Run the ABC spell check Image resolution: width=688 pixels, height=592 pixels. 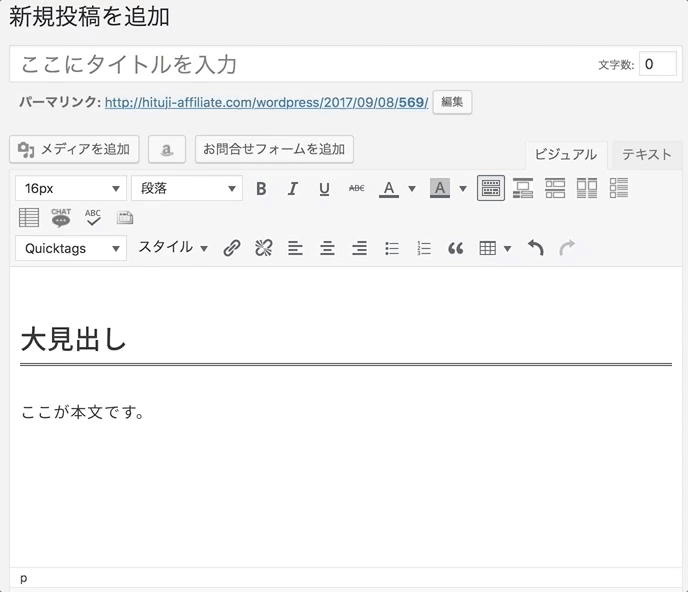(x=93, y=218)
